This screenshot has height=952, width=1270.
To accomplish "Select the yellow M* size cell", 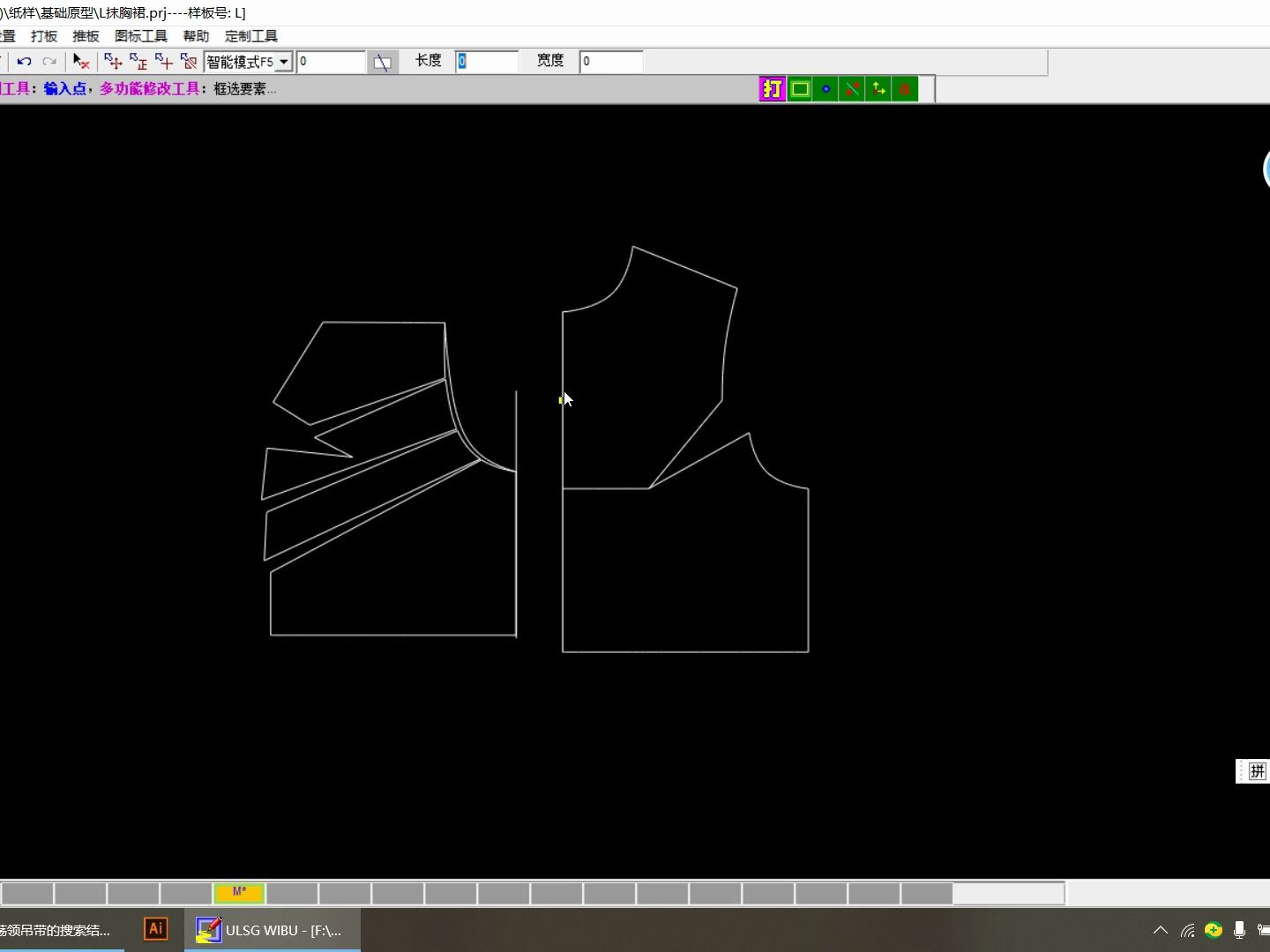I will click(x=239, y=893).
